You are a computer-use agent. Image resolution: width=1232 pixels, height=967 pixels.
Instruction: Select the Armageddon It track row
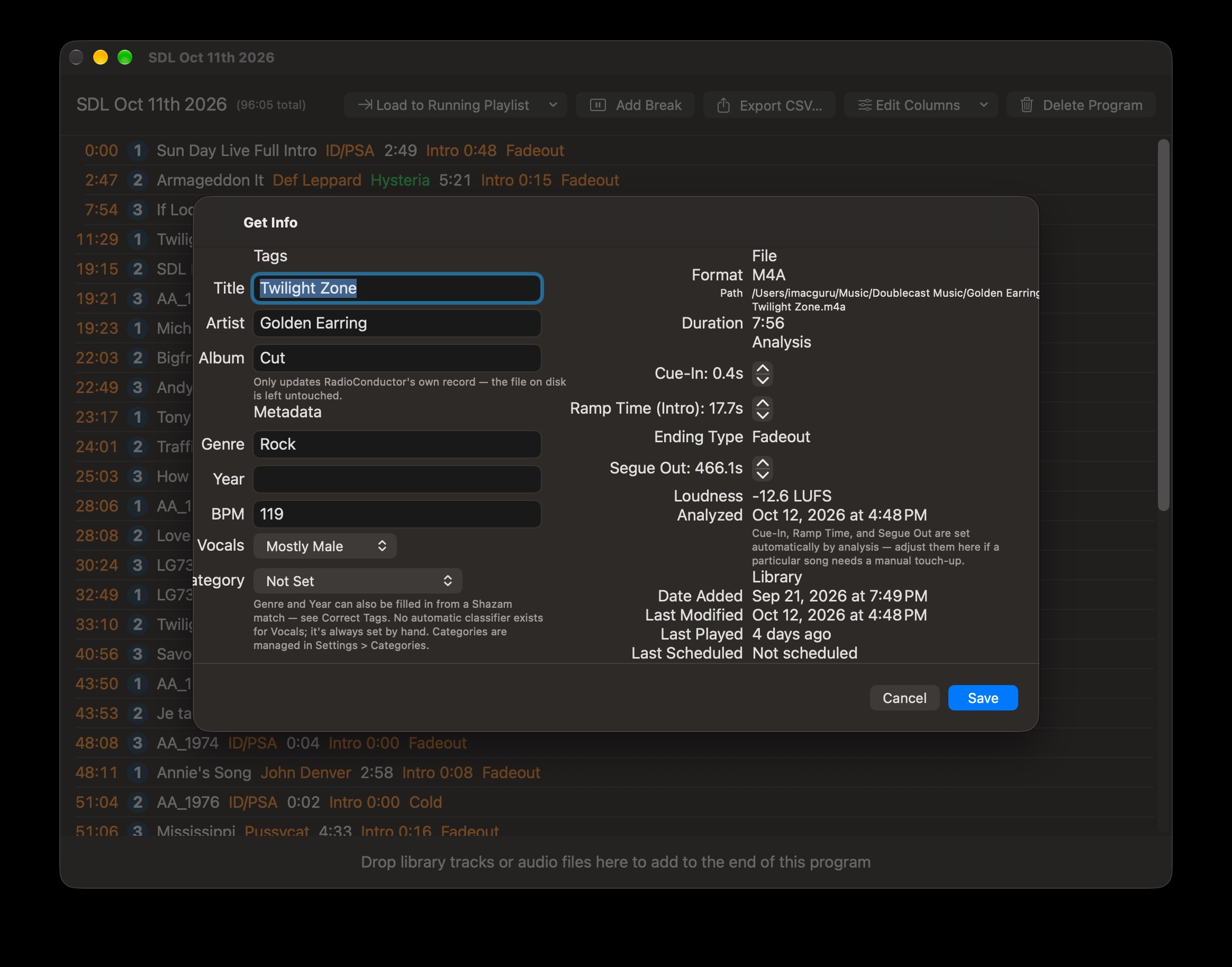pyautogui.click(x=614, y=180)
